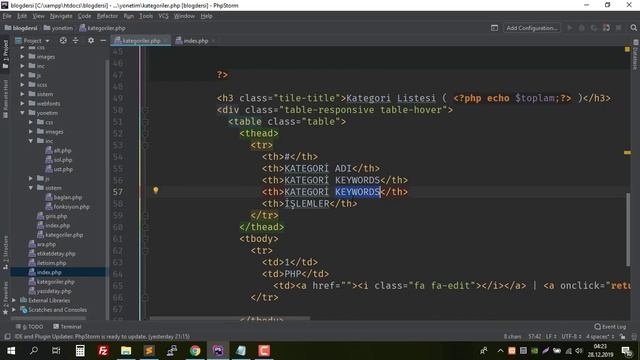Expand the scss folder

pos(22,84)
